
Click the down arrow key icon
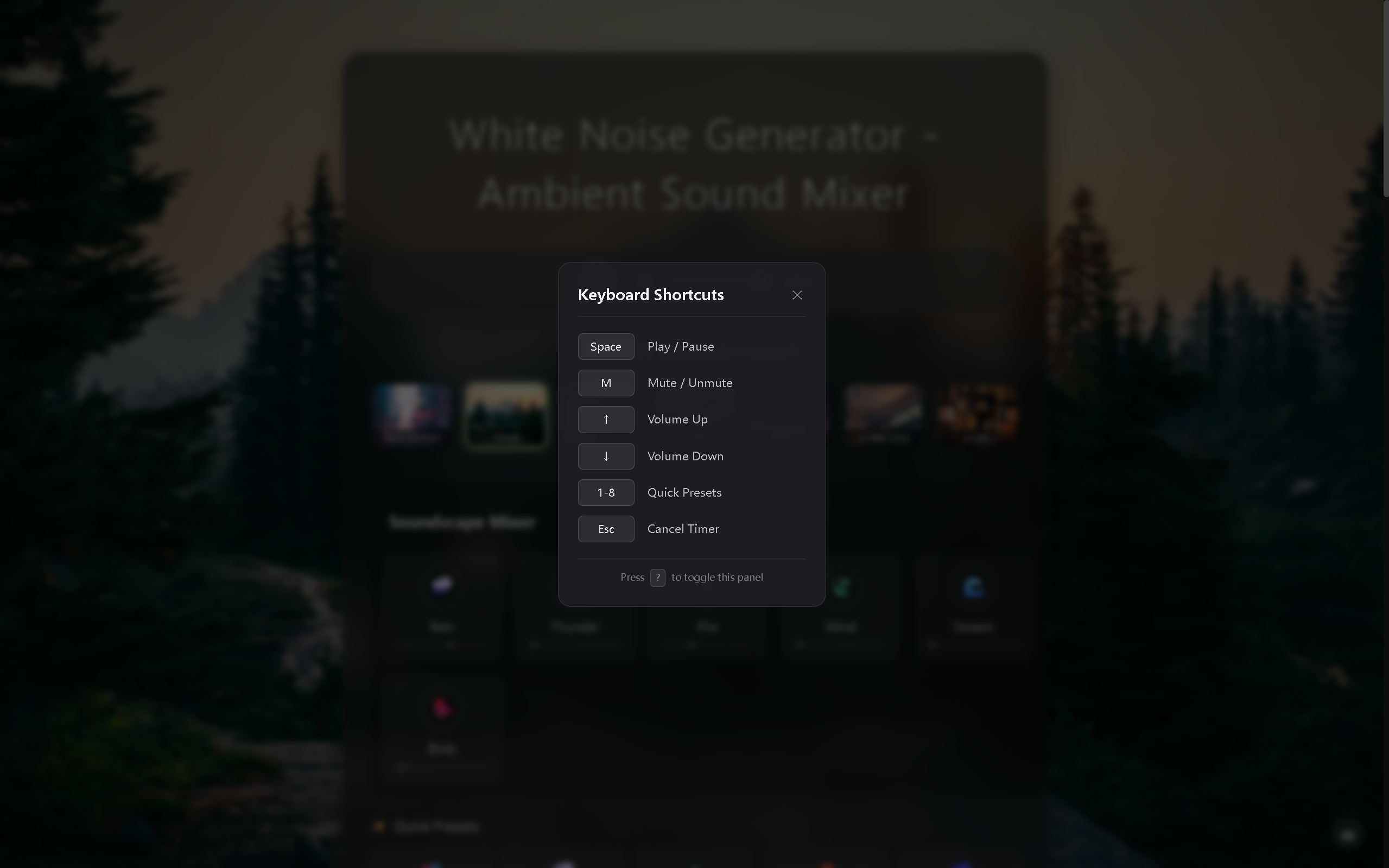606,457
